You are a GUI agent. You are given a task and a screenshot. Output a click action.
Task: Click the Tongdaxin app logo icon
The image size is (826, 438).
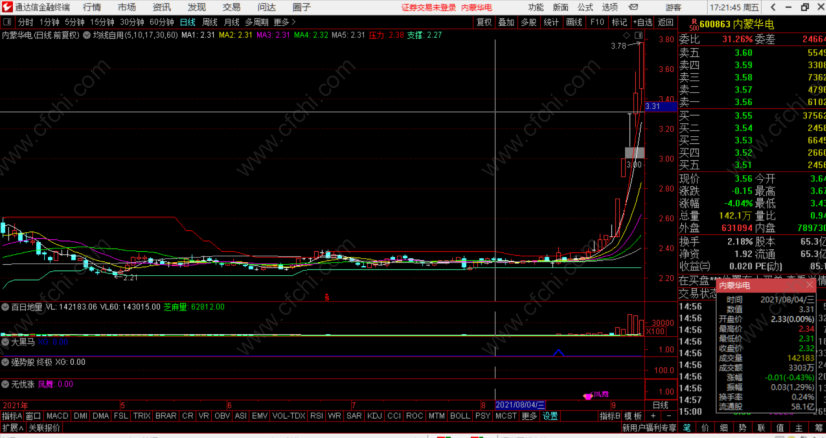(6, 7)
